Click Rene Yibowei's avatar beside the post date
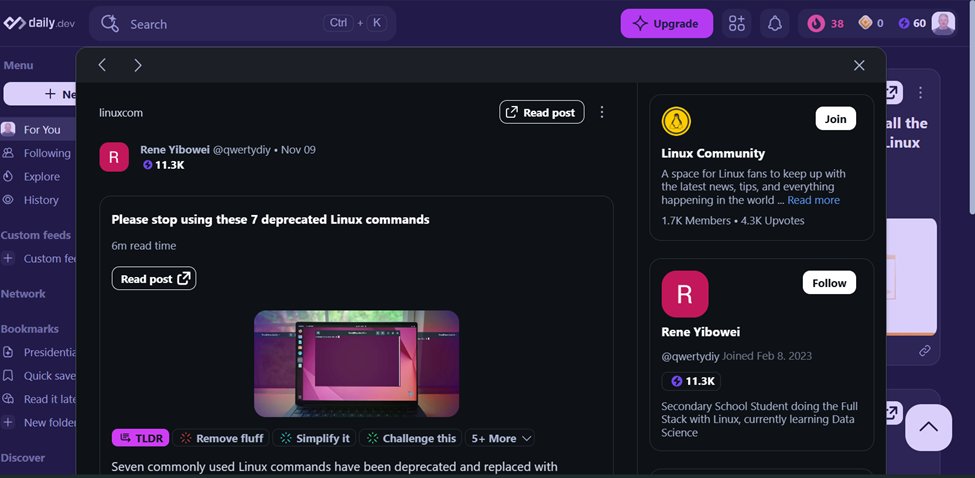 114,157
